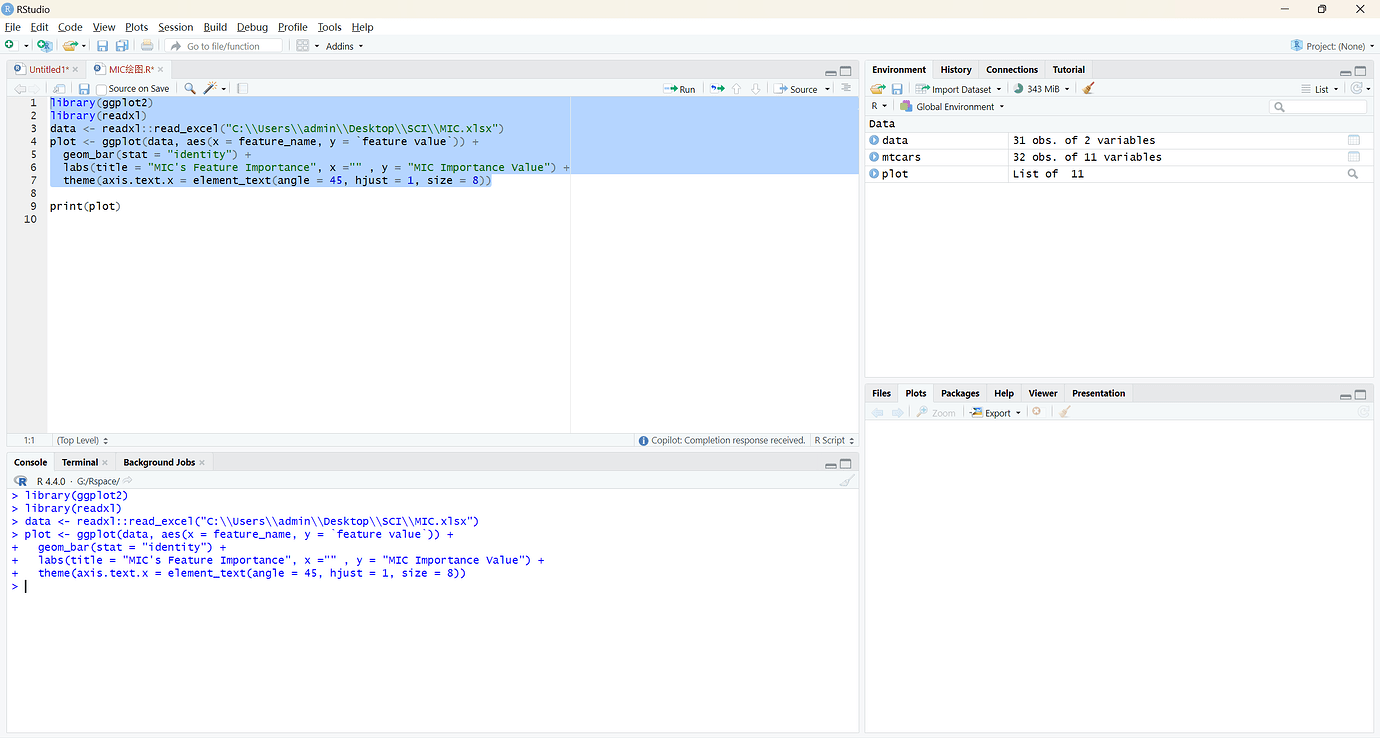Switch to the Terminal tab

pos(80,462)
